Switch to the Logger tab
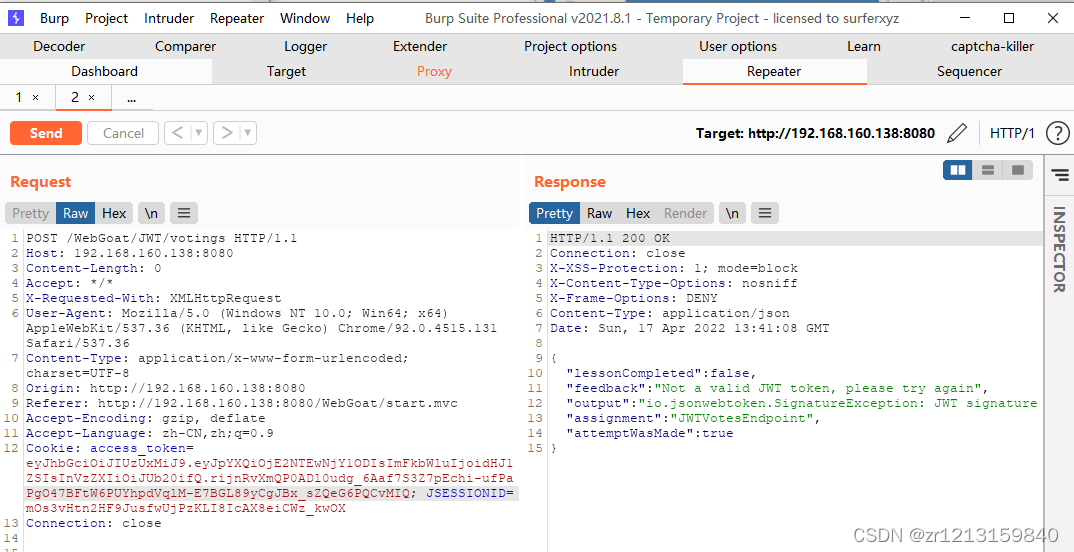The image size is (1074, 552). click(x=305, y=47)
